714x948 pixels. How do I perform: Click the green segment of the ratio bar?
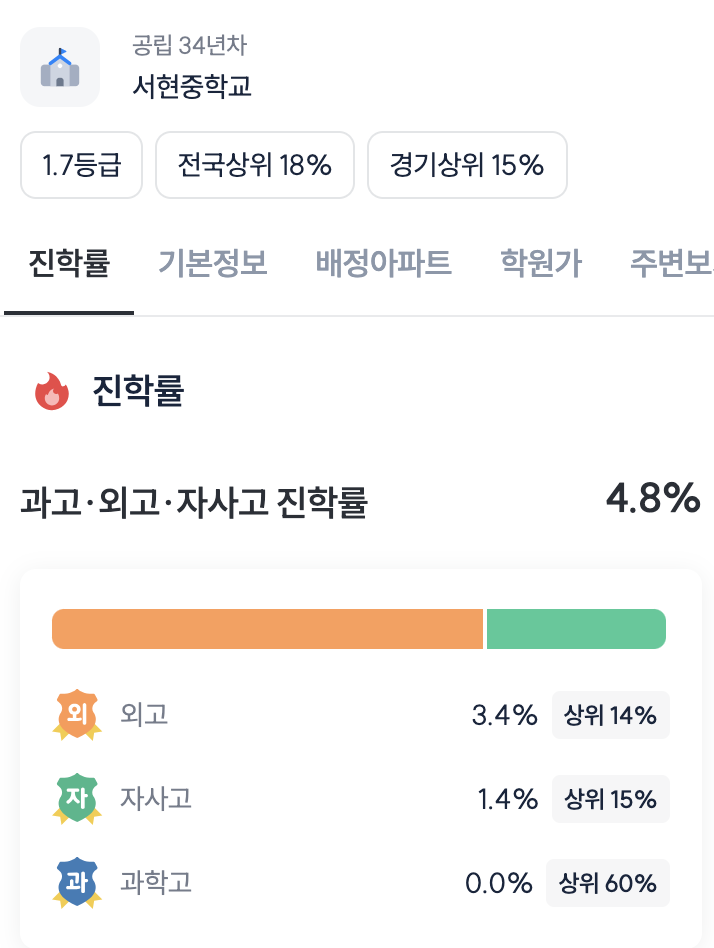(576, 629)
